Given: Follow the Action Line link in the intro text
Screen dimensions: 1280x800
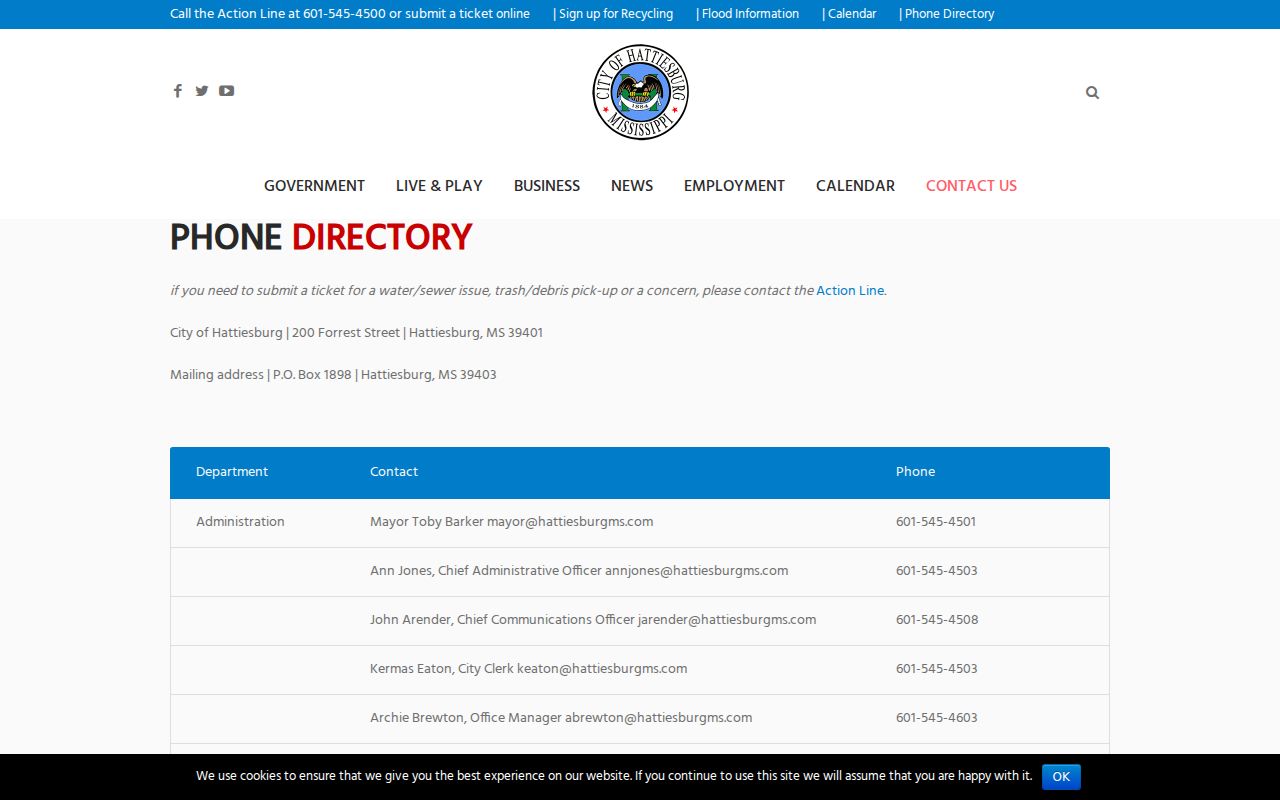Looking at the screenshot, I should click(x=850, y=291).
